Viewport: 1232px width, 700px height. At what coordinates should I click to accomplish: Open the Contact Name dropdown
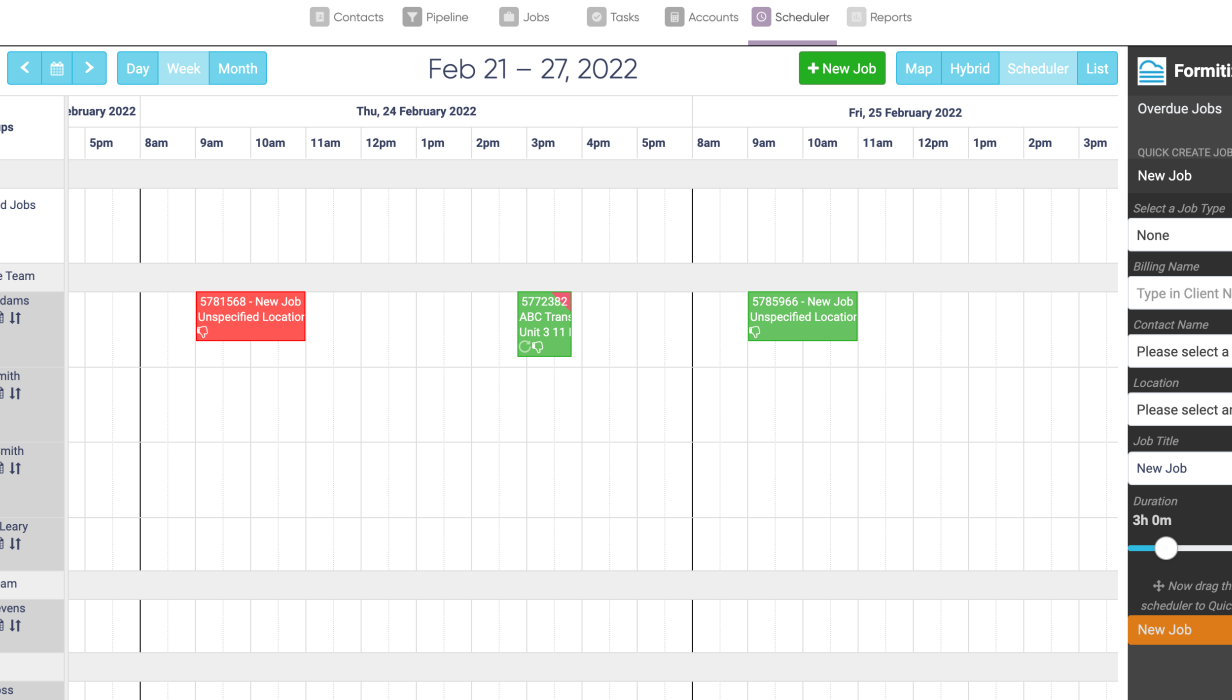click(1180, 351)
